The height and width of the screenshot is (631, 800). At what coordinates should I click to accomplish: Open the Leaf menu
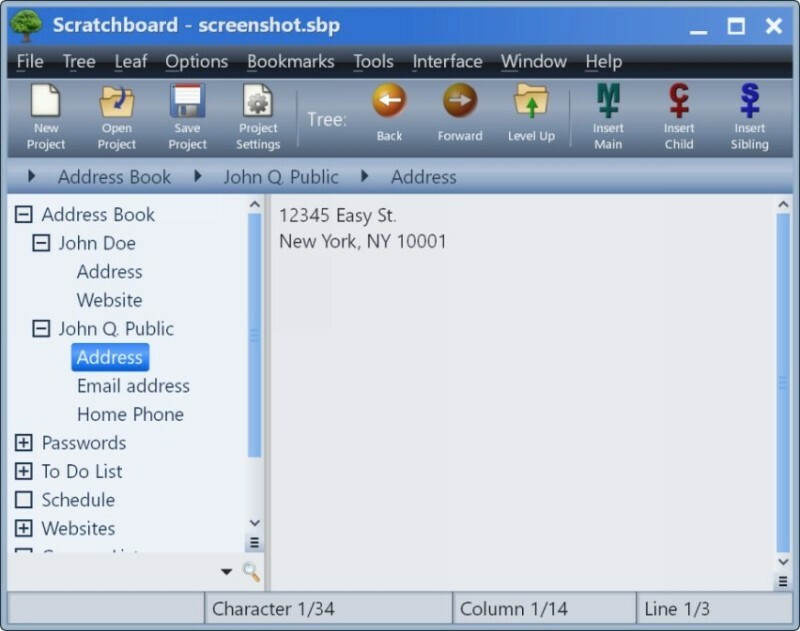point(130,62)
